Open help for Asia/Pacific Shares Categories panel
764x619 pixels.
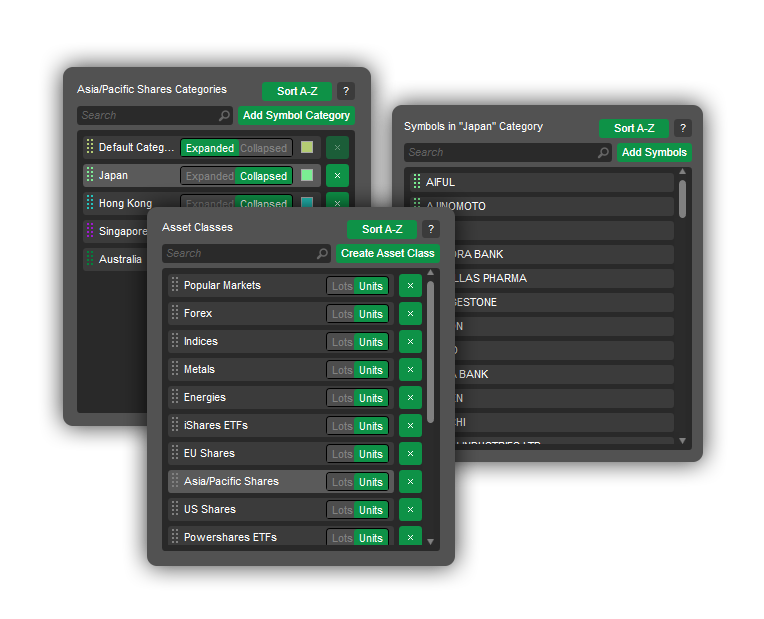346,91
